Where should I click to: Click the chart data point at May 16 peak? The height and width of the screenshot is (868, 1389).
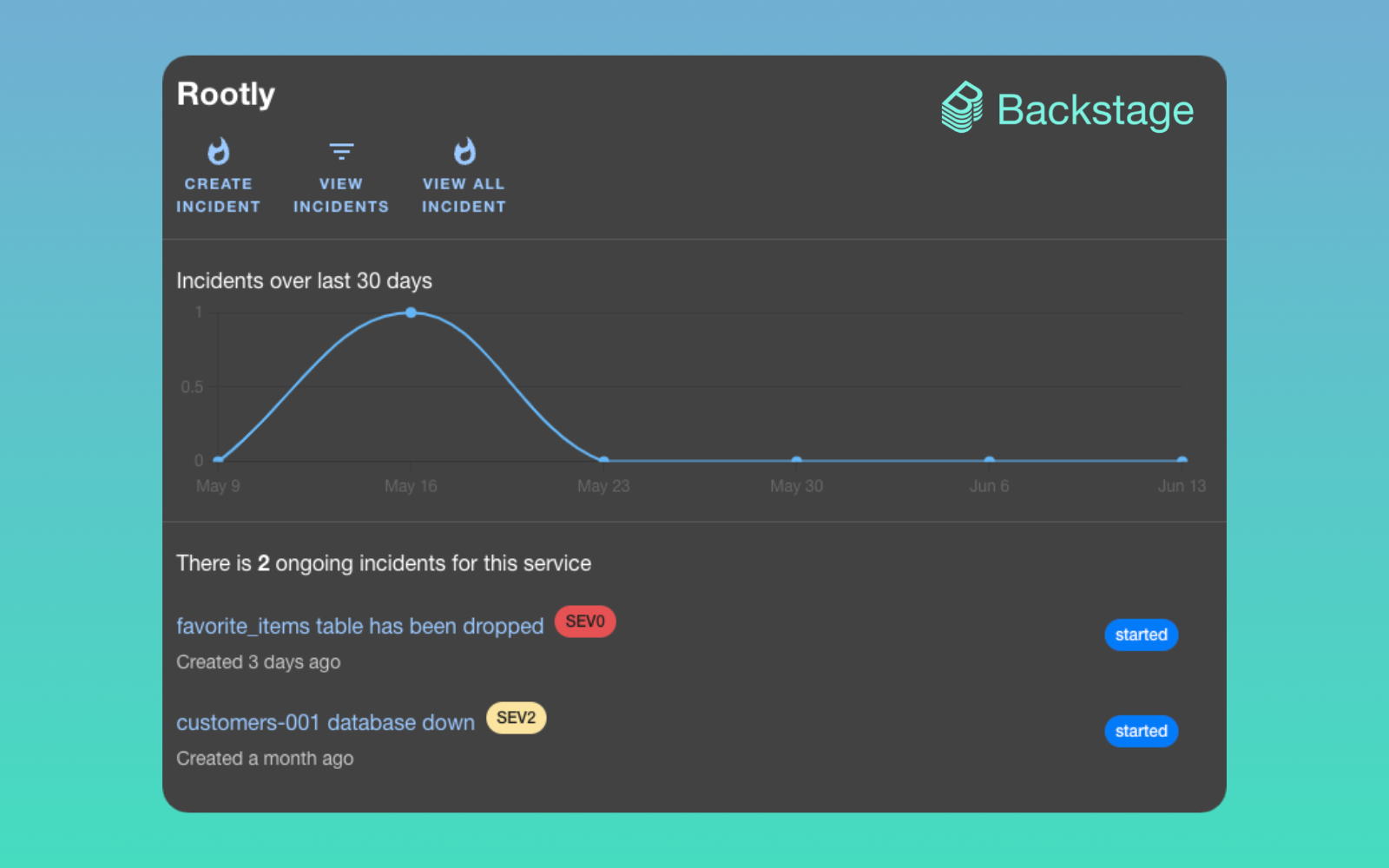(x=410, y=312)
